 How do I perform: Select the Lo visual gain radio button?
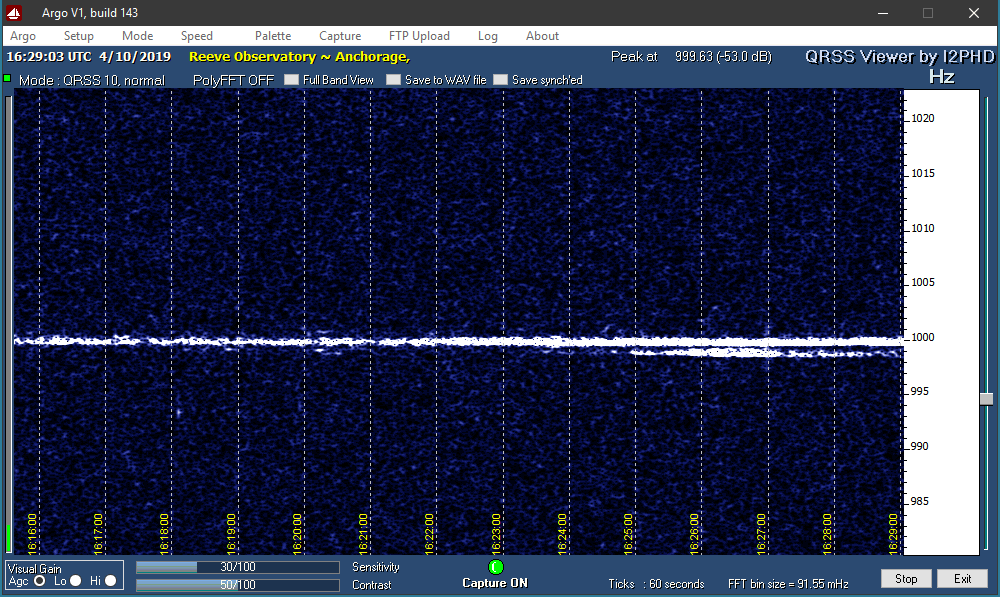point(75,581)
